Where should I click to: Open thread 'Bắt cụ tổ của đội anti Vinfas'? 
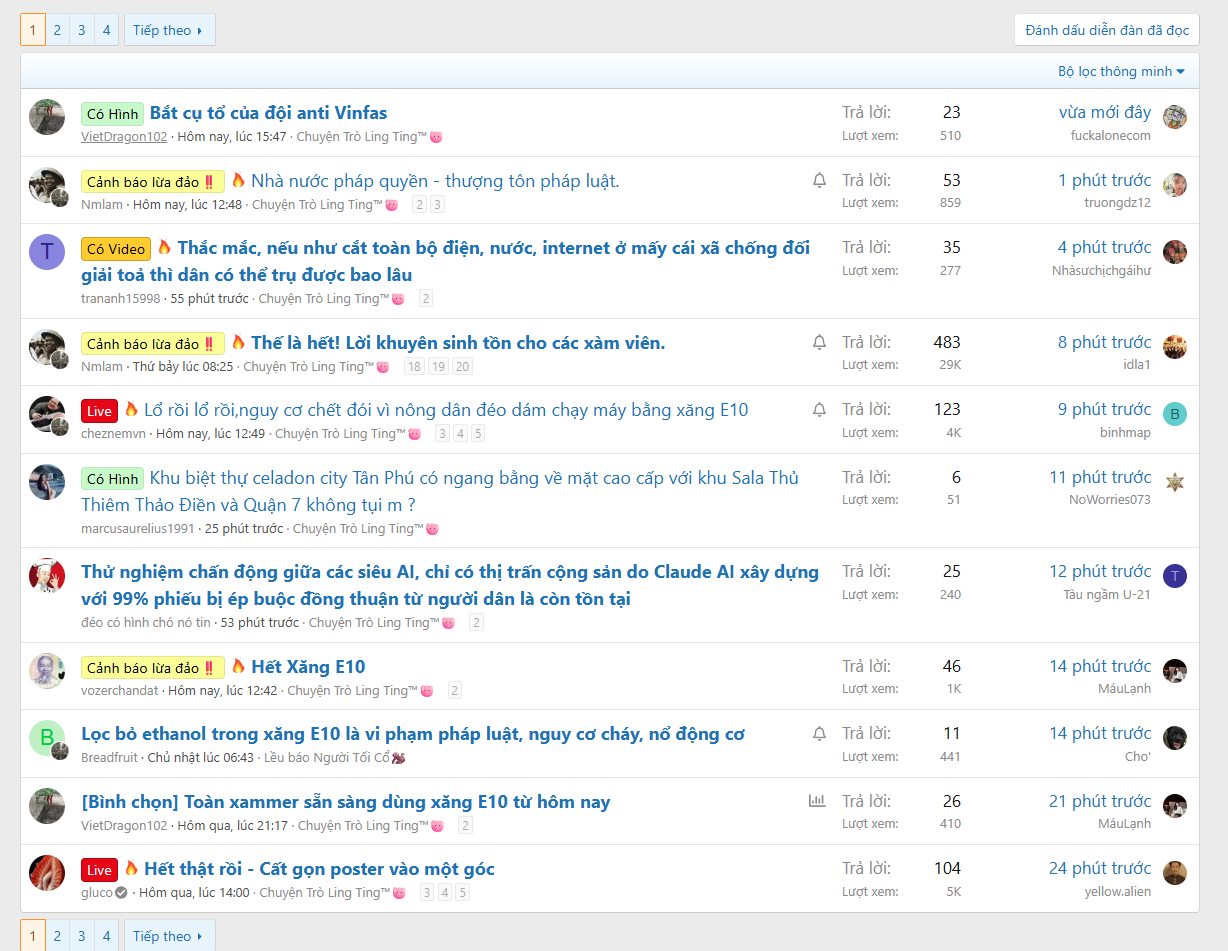tap(268, 113)
